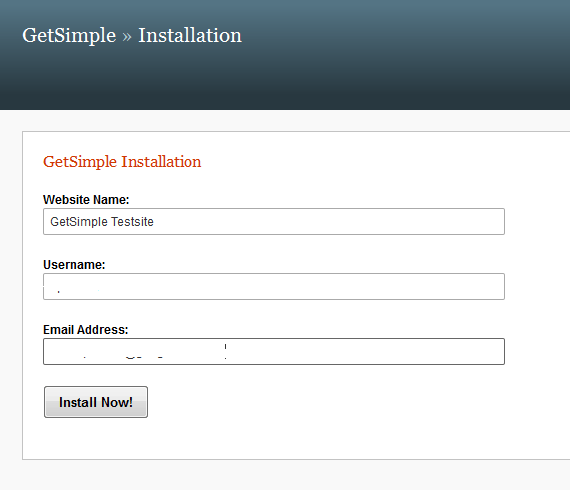The image size is (570, 490).
Task: Click the word "GetSimple" inside Website Name field
Action: coord(79,222)
